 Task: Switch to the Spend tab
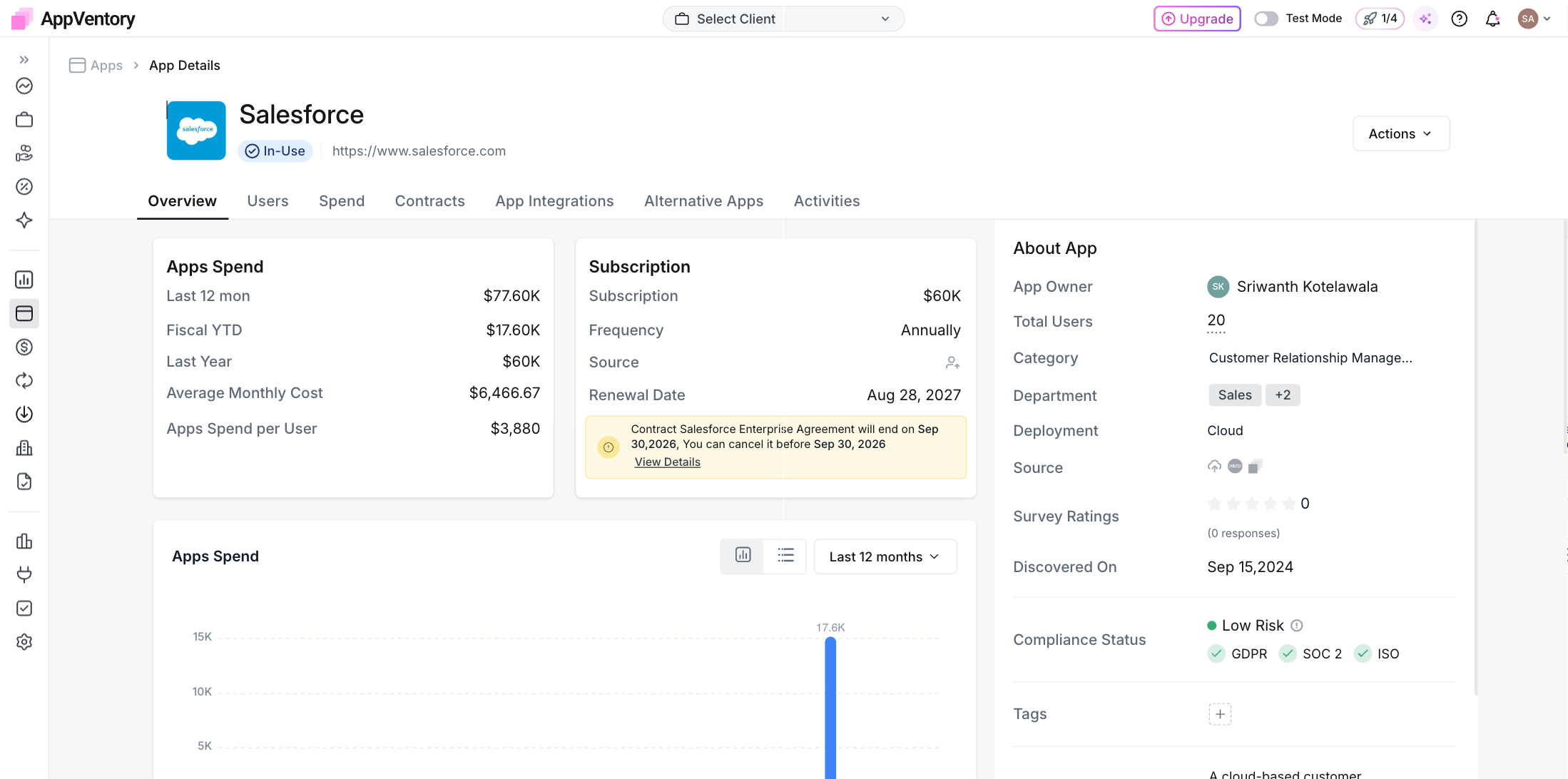click(342, 201)
